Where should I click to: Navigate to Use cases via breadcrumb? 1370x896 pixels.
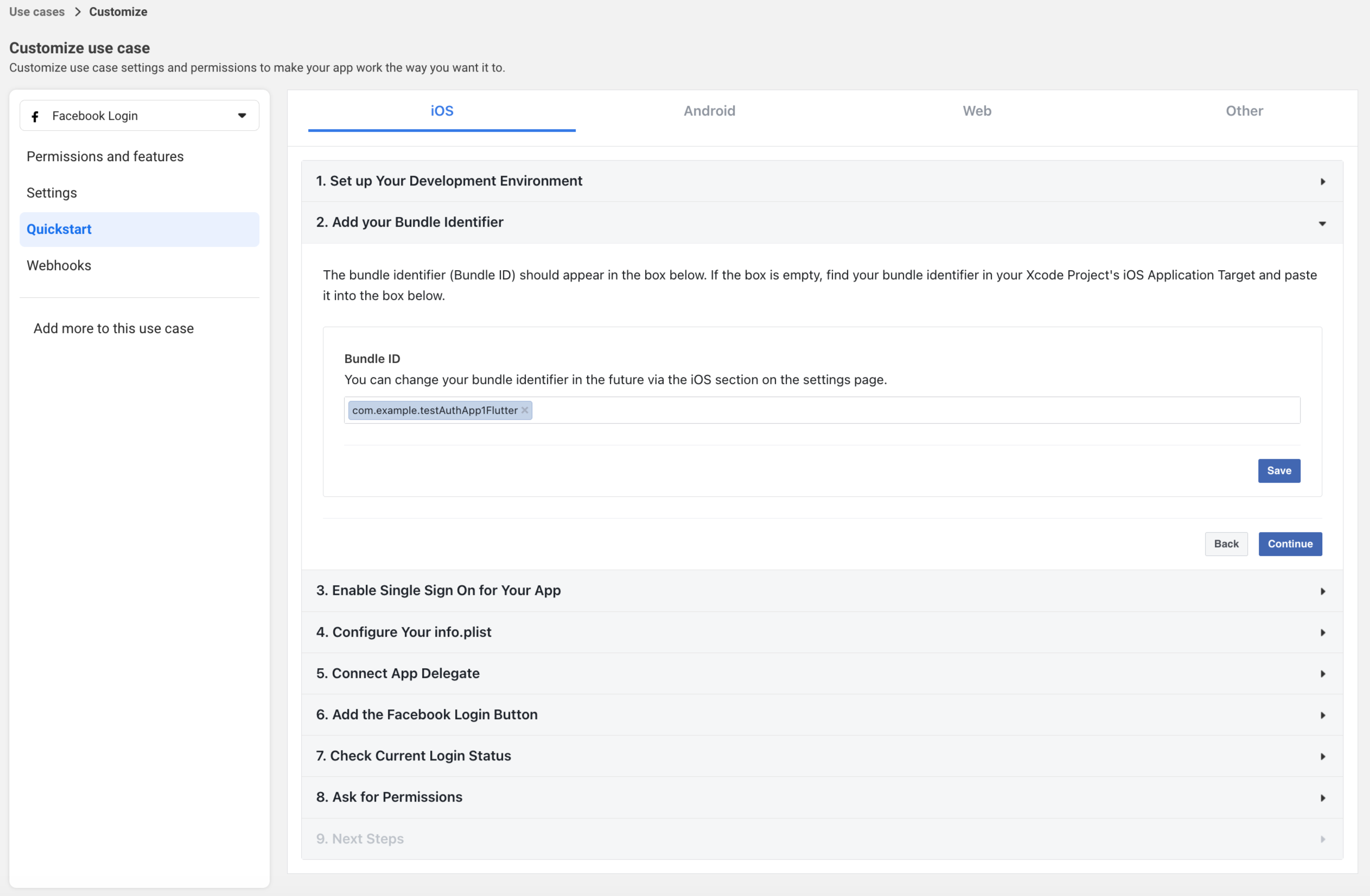[x=36, y=11]
